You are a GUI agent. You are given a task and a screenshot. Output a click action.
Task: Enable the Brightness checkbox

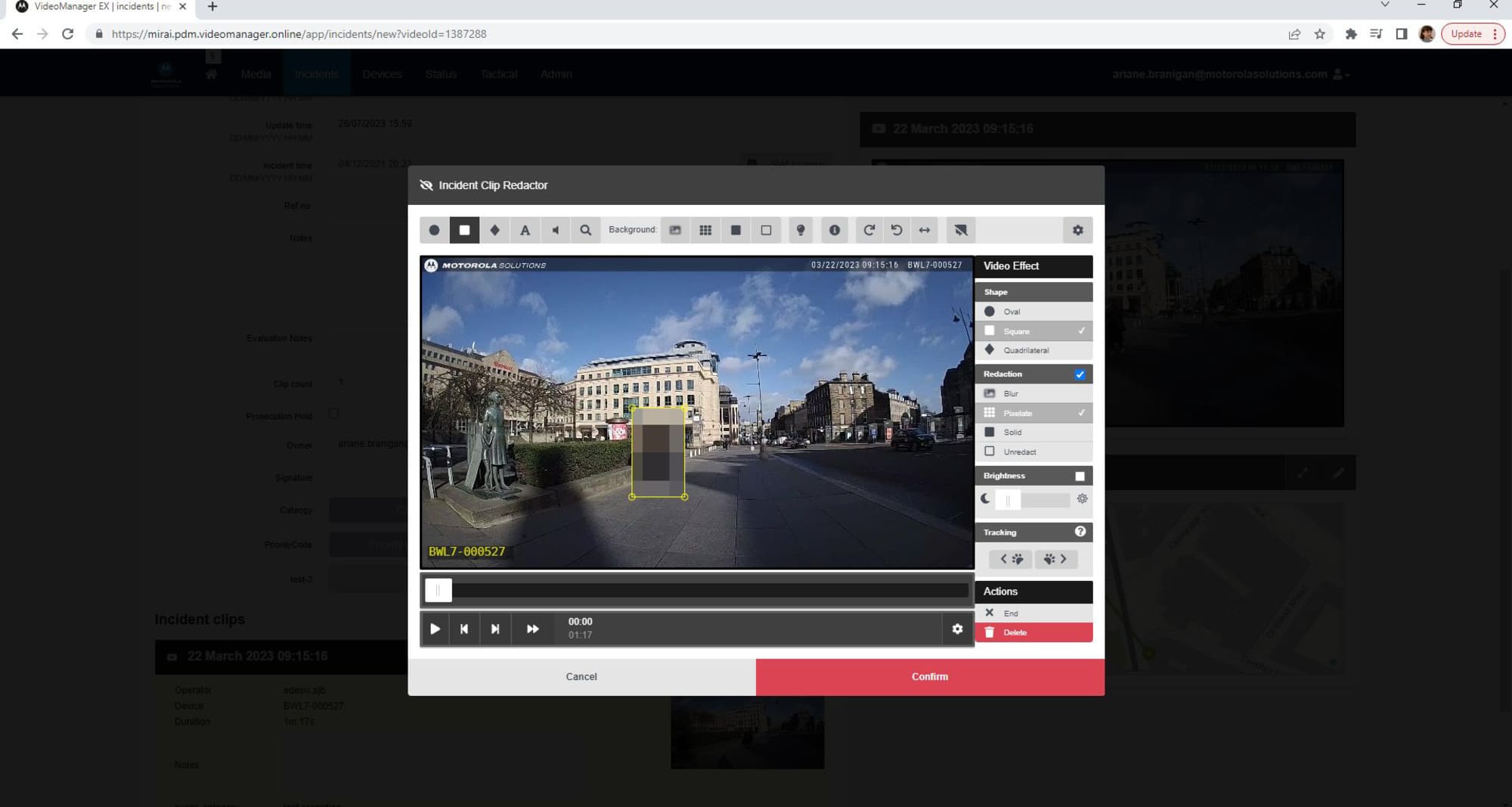(x=1080, y=476)
